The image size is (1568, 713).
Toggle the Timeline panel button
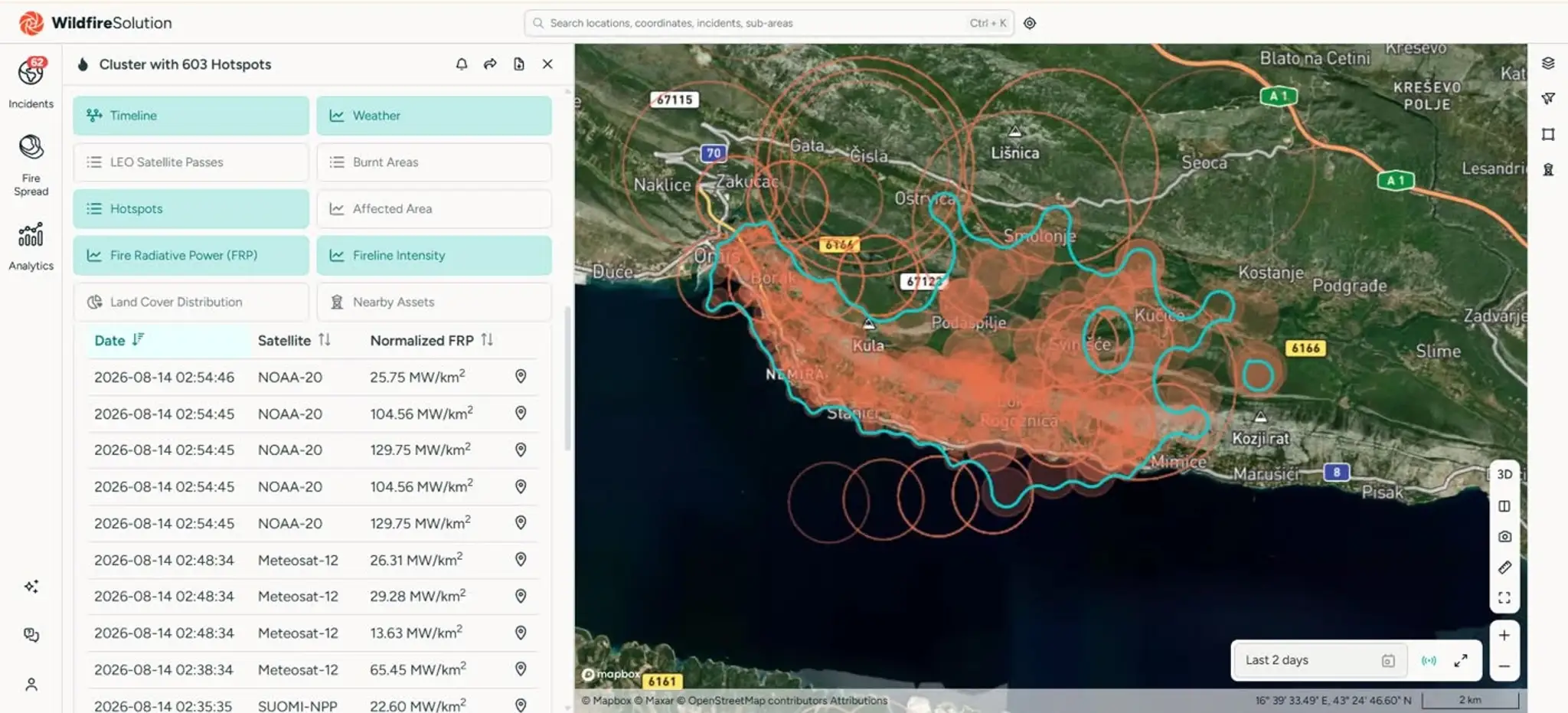click(x=191, y=116)
